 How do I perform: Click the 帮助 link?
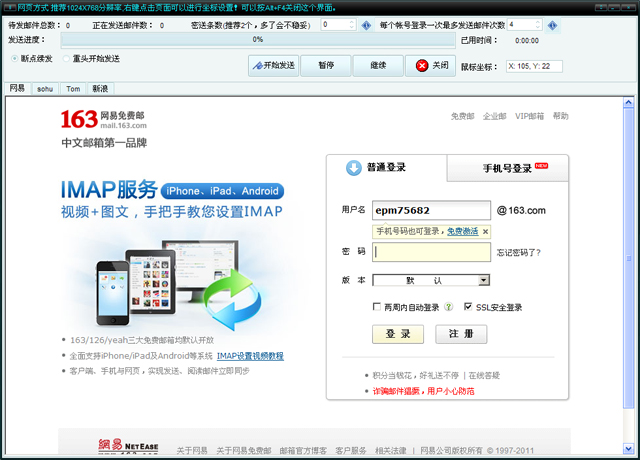coord(560,116)
